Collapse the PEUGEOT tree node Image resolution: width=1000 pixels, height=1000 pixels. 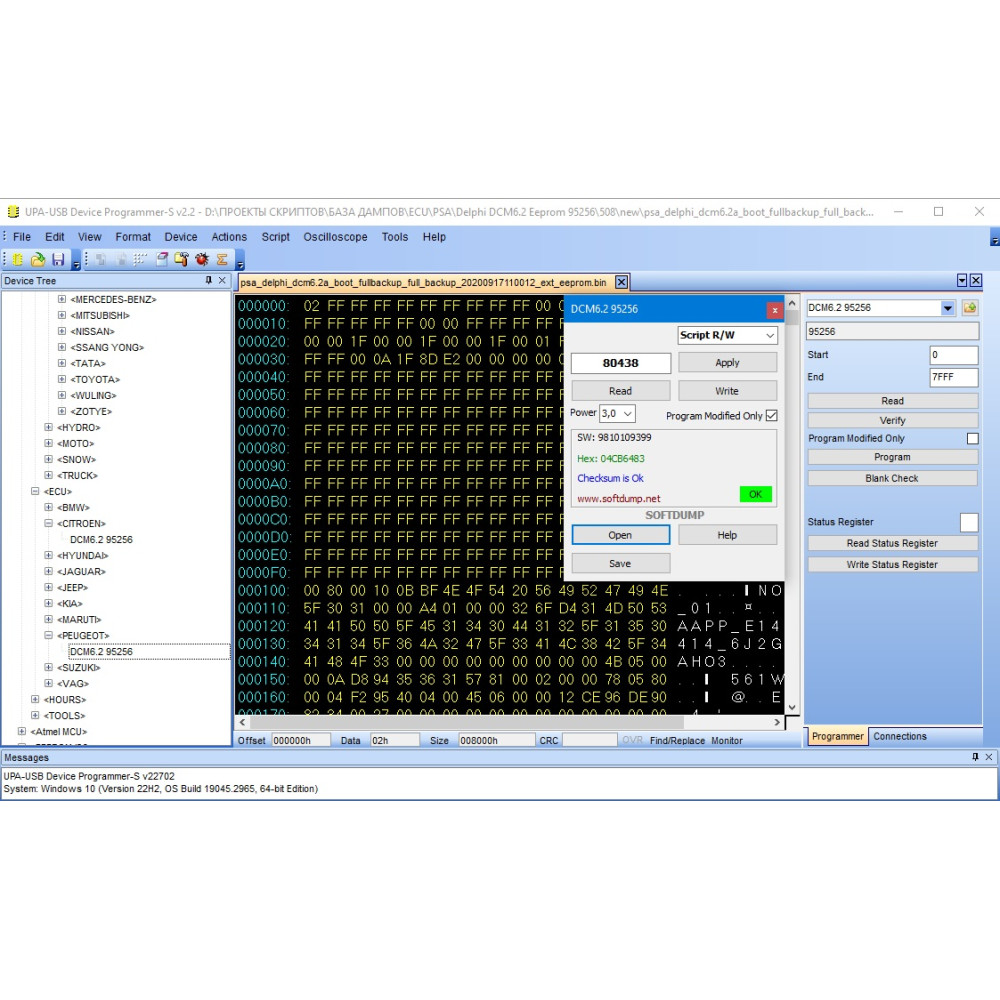pos(48,635)
